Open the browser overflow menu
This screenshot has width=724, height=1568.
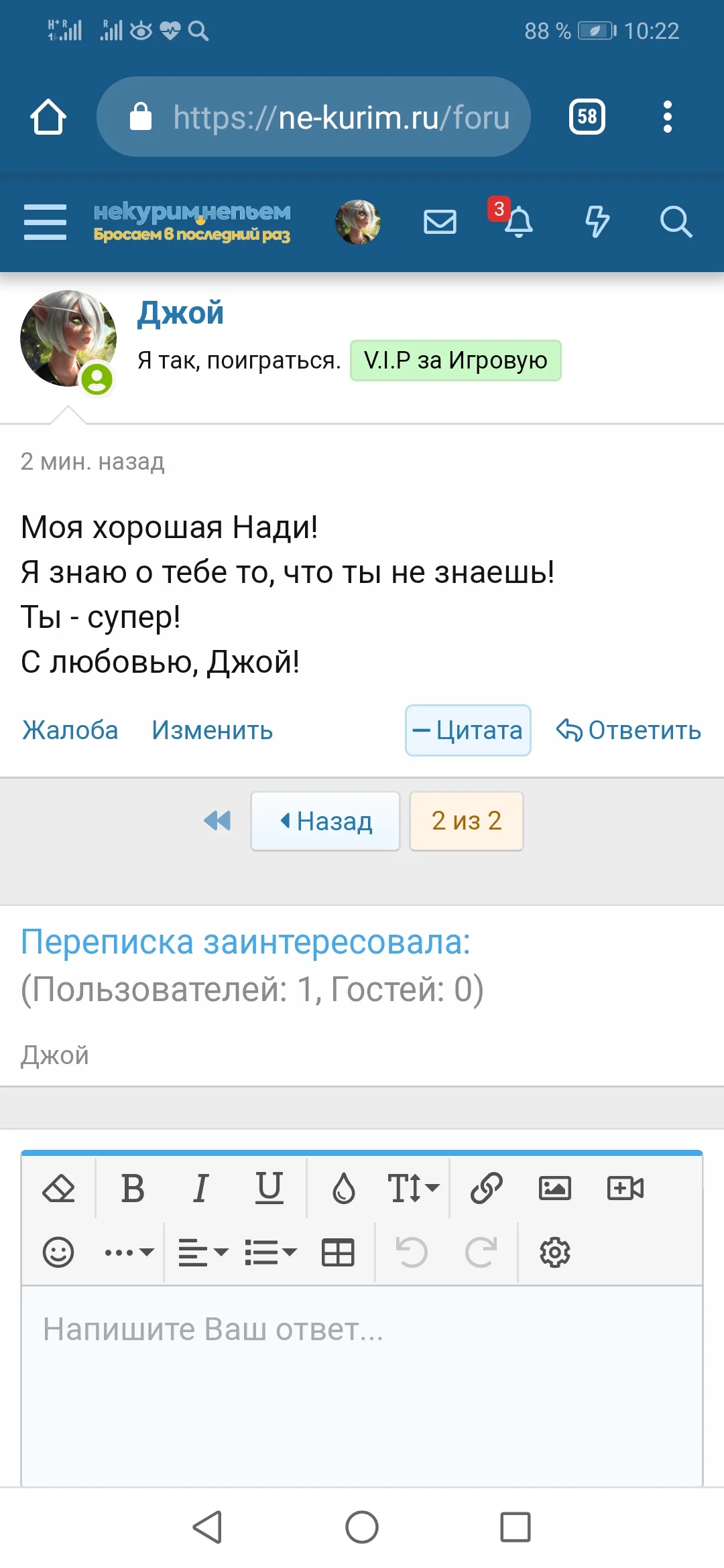click(667, 116)
